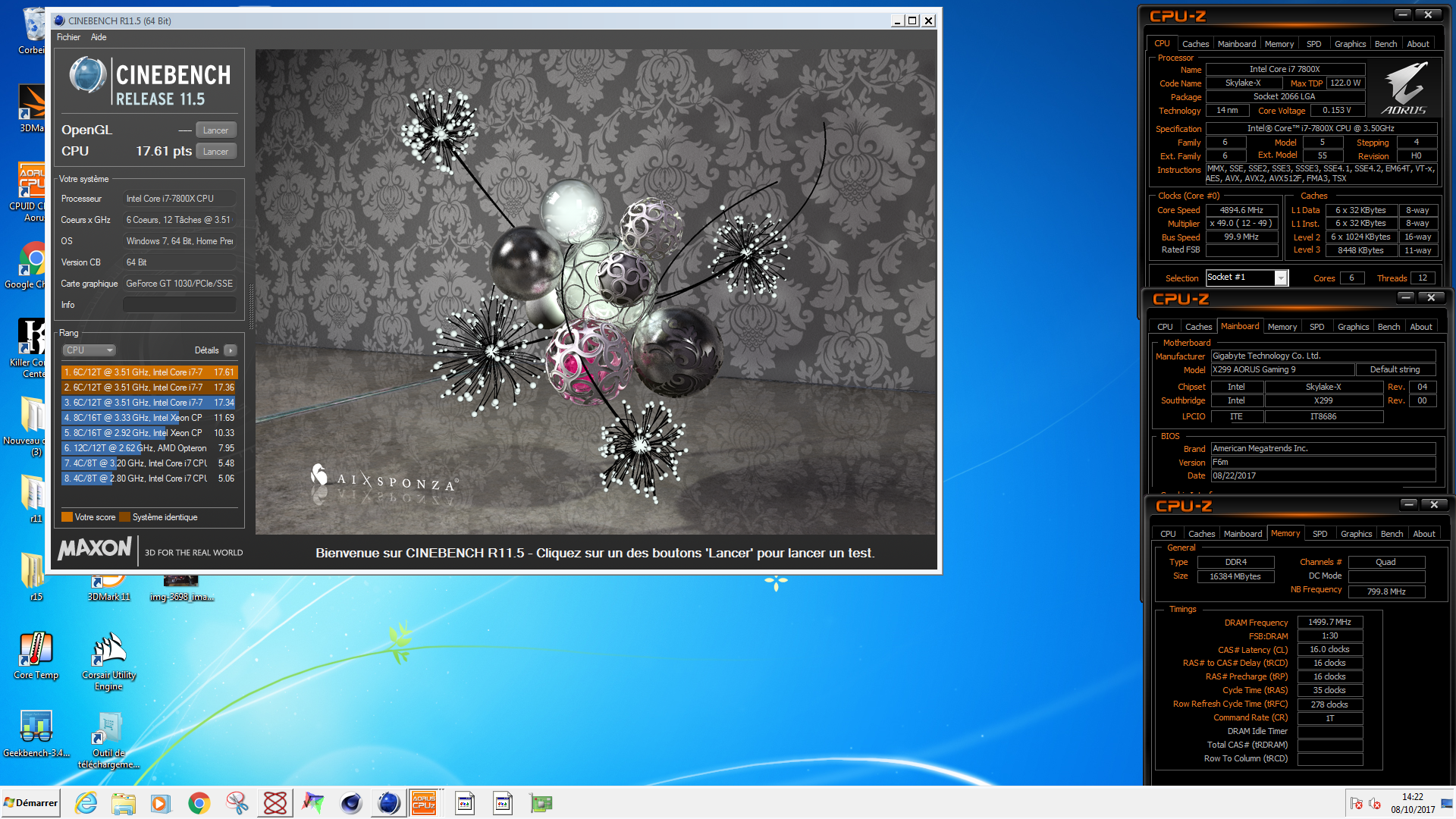Click the show desktop button
This screenshot has width=1456, height=819.
pyautogui.click(x=1447, y=803)
